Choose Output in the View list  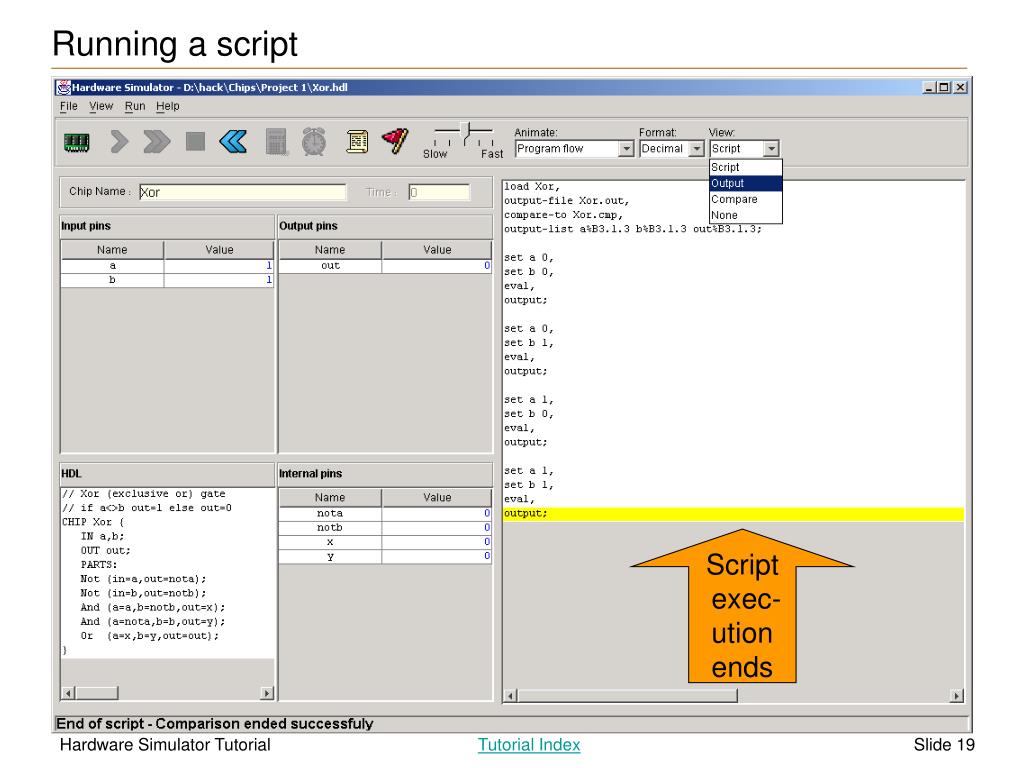(746, 184)
